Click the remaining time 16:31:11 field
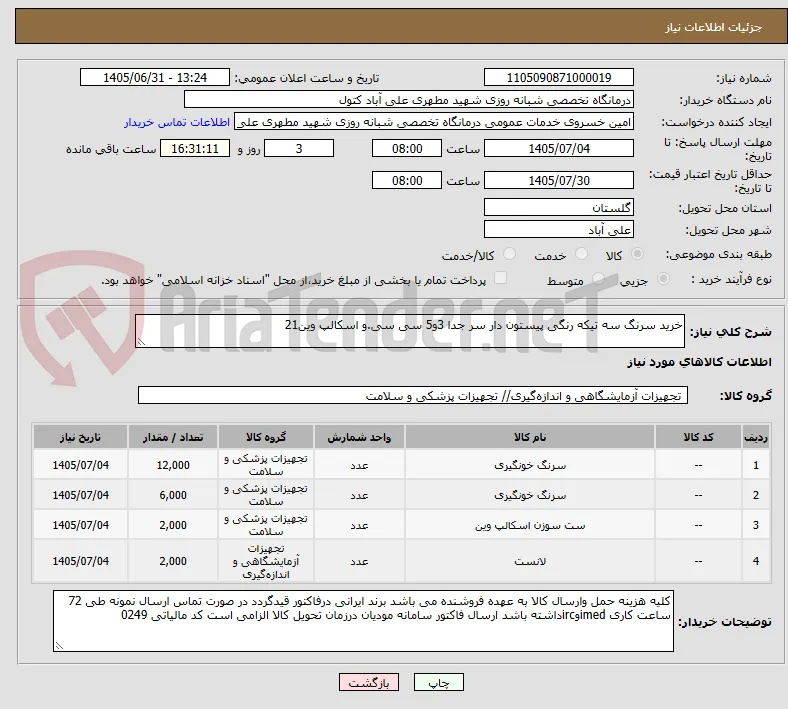 195,148
